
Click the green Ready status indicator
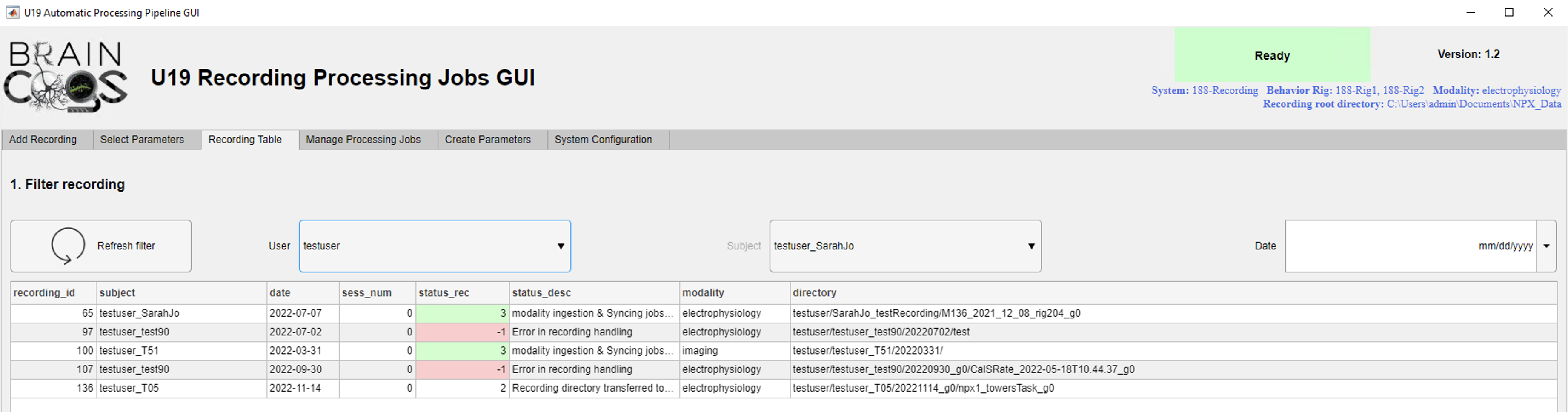click(x=1272, y=55)
